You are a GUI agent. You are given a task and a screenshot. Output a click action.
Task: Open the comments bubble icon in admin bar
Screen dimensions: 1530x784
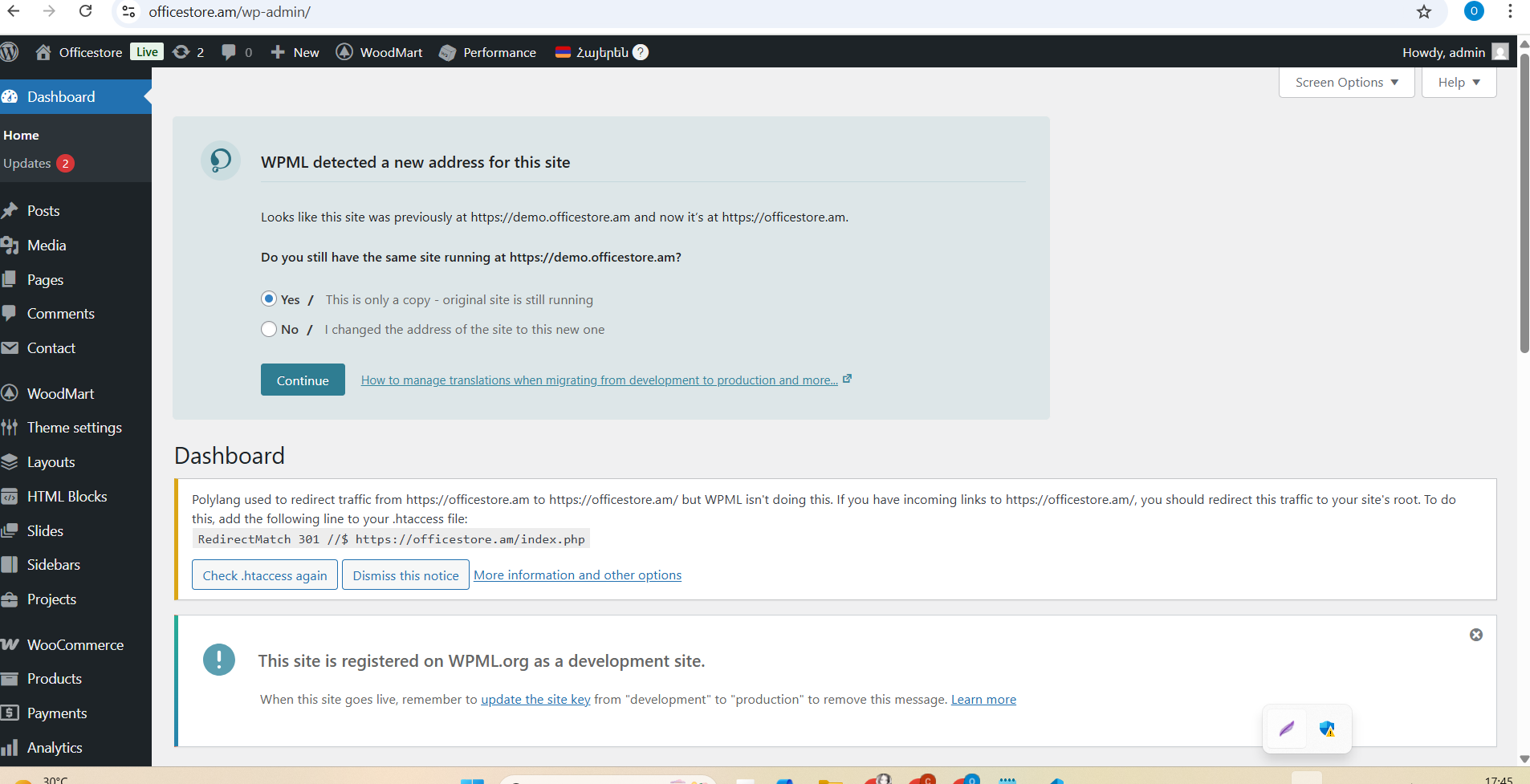[x=229, y=52]
